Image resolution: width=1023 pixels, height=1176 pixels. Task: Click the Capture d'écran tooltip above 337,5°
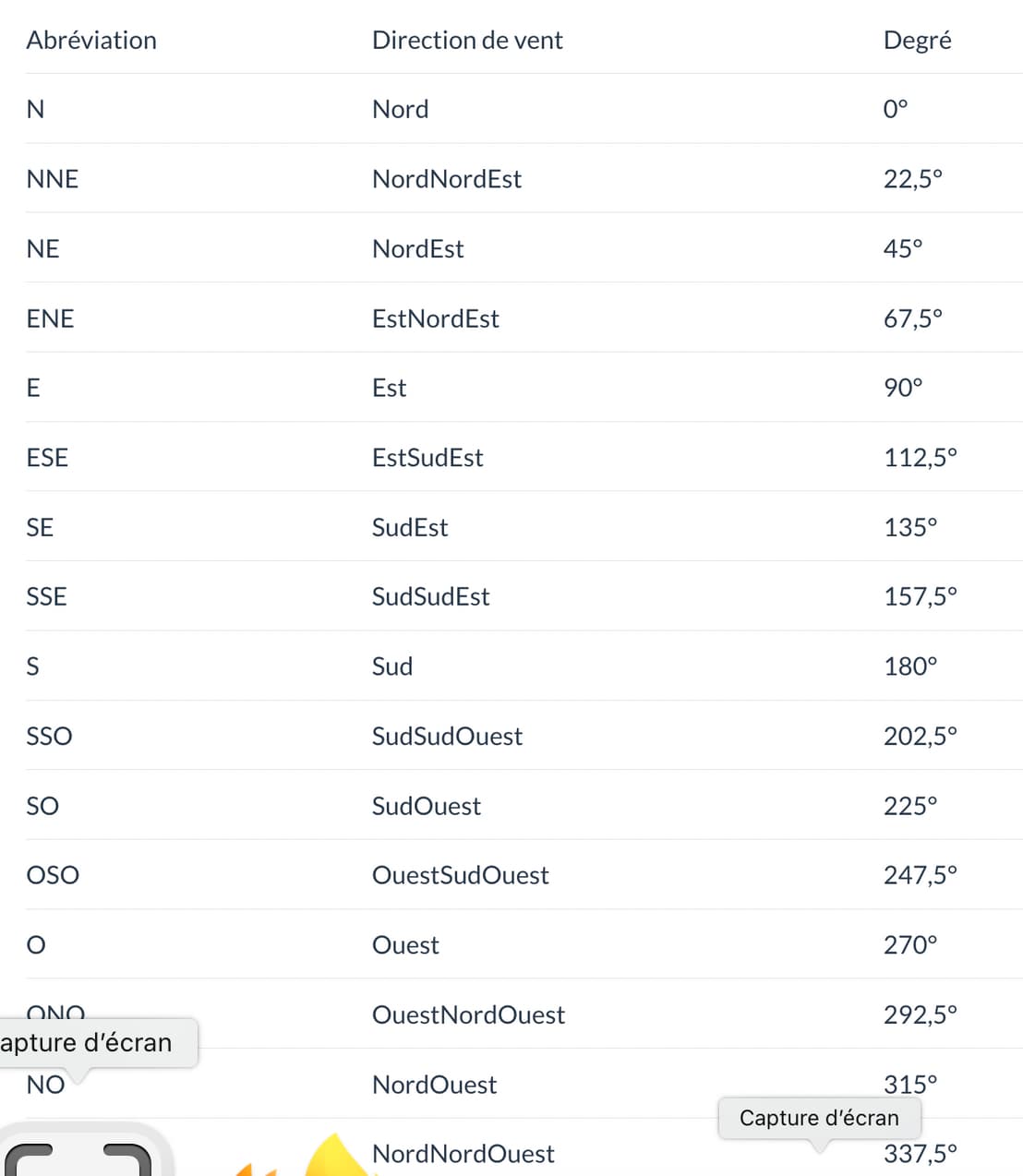click(x=819, y=1118)
